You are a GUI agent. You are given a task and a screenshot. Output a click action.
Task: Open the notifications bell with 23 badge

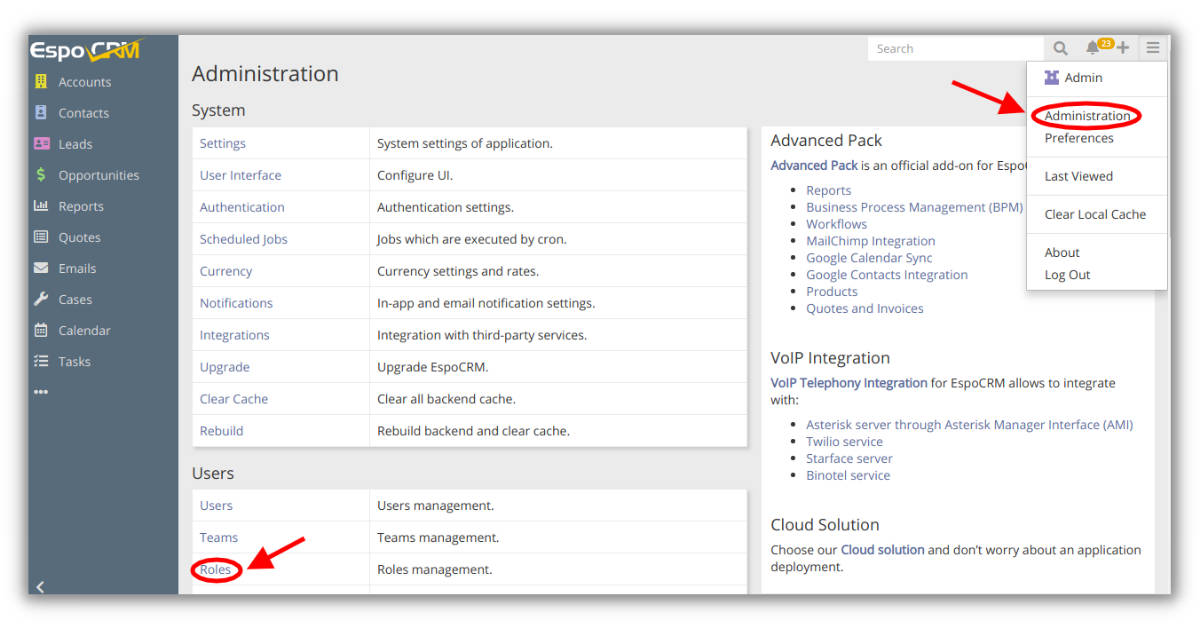click(x=1092, y=47)
